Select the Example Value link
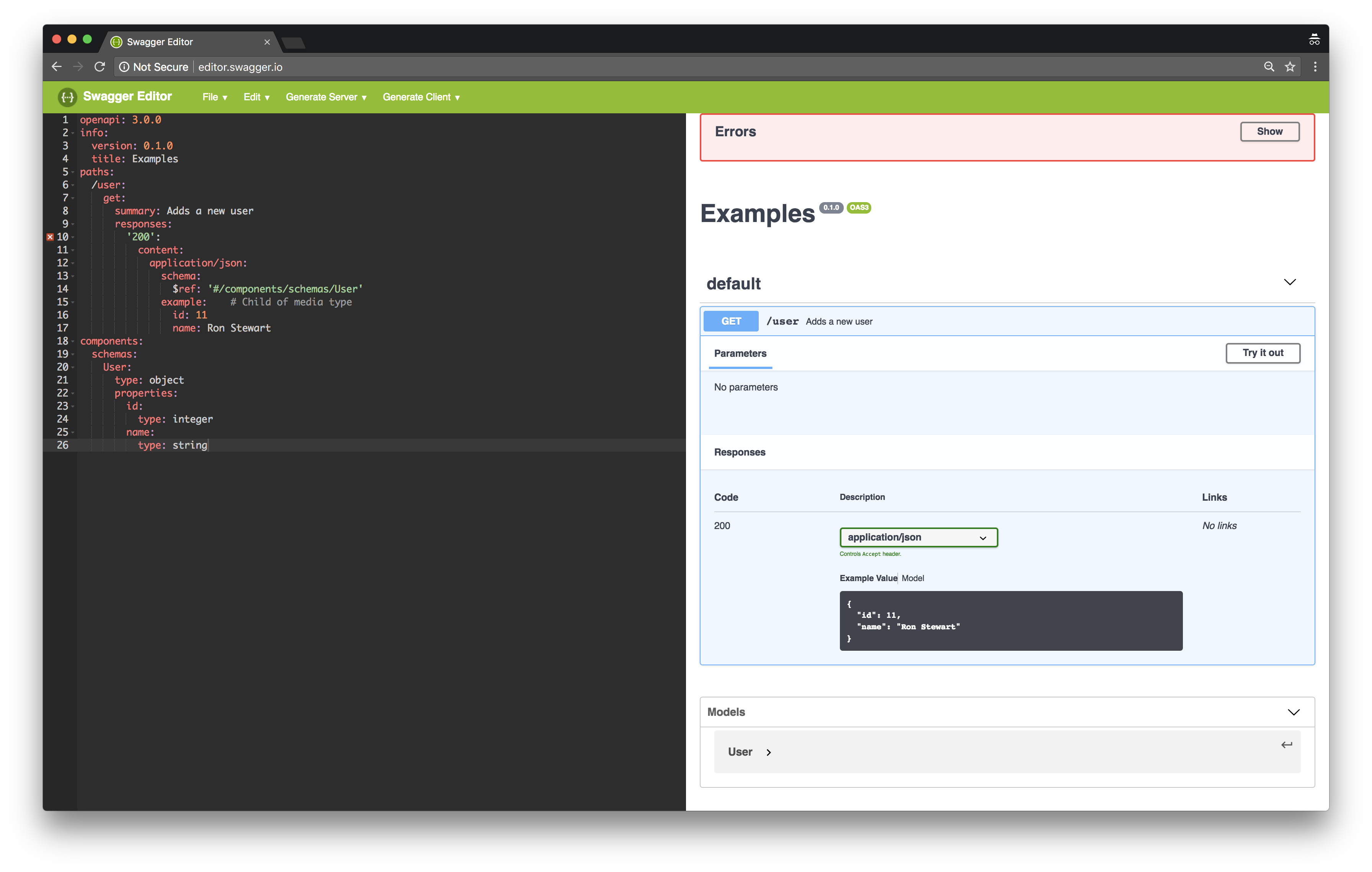Screen dimensions: 1372x872 [x=868, y=578]
